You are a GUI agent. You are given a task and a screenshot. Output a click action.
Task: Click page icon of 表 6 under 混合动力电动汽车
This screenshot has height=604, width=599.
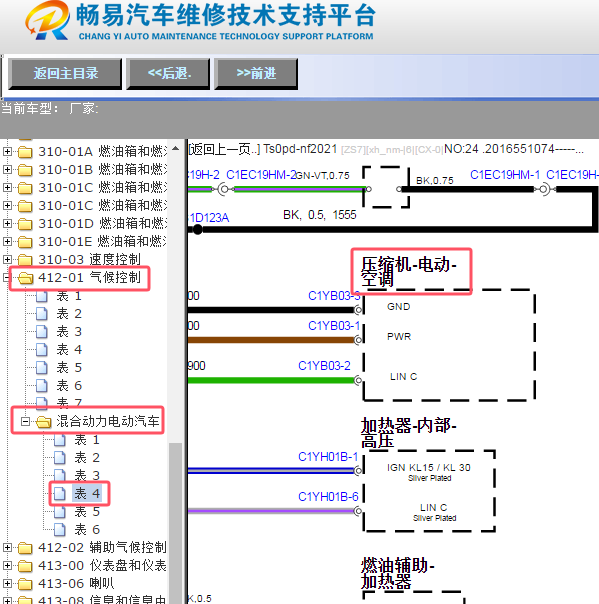(x=60, y=530)
